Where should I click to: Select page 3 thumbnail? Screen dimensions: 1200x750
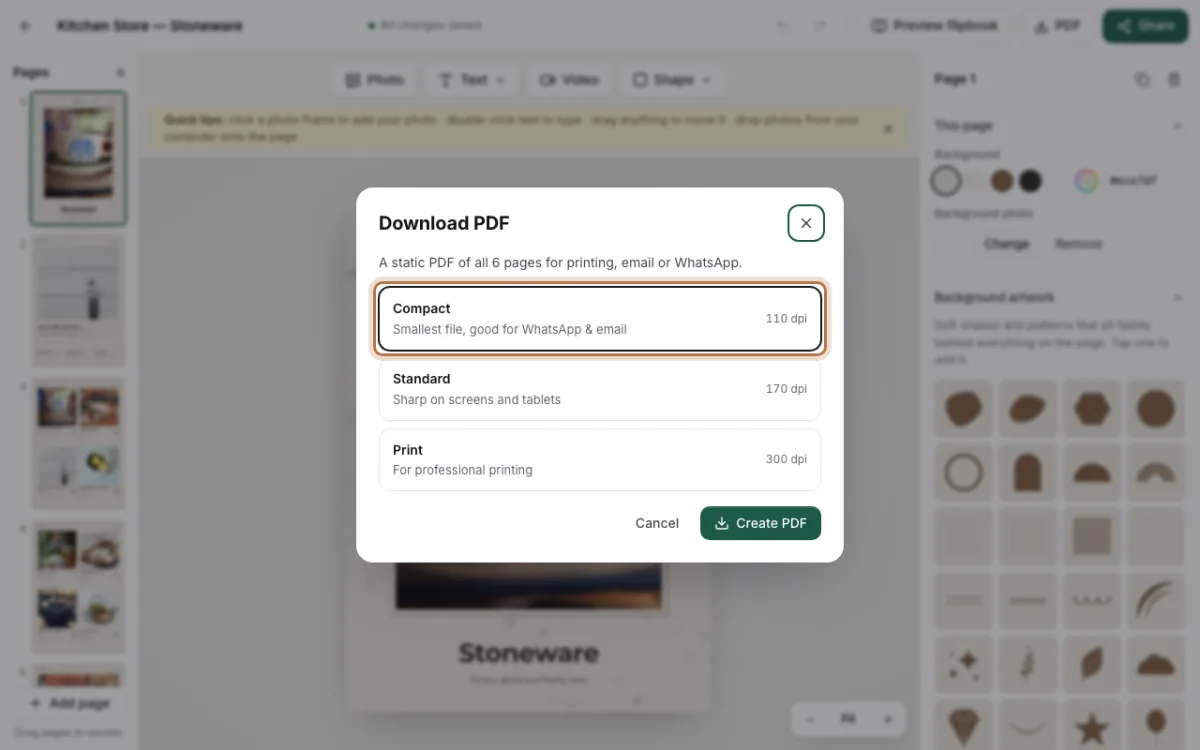pos(78,443)
